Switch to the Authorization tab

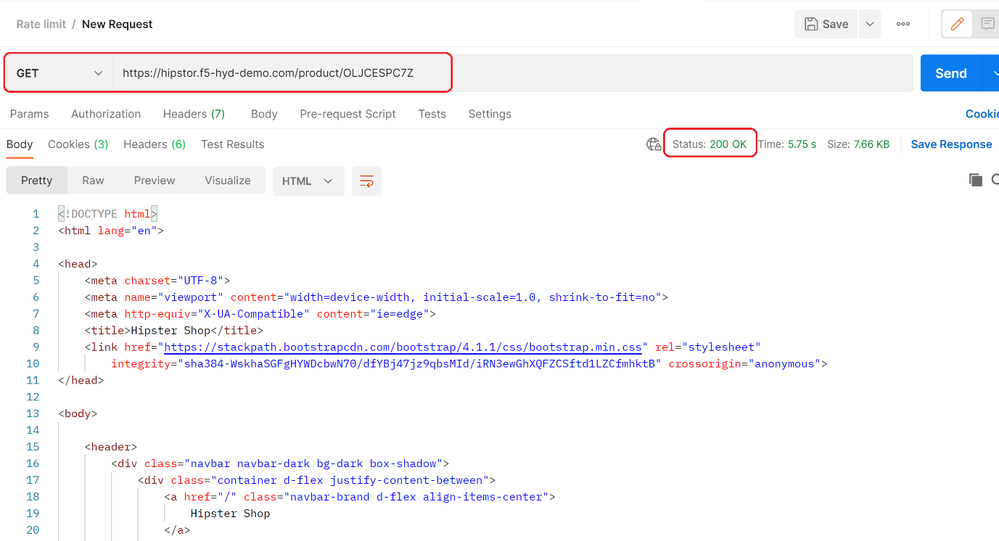click(x=106, y=114)
